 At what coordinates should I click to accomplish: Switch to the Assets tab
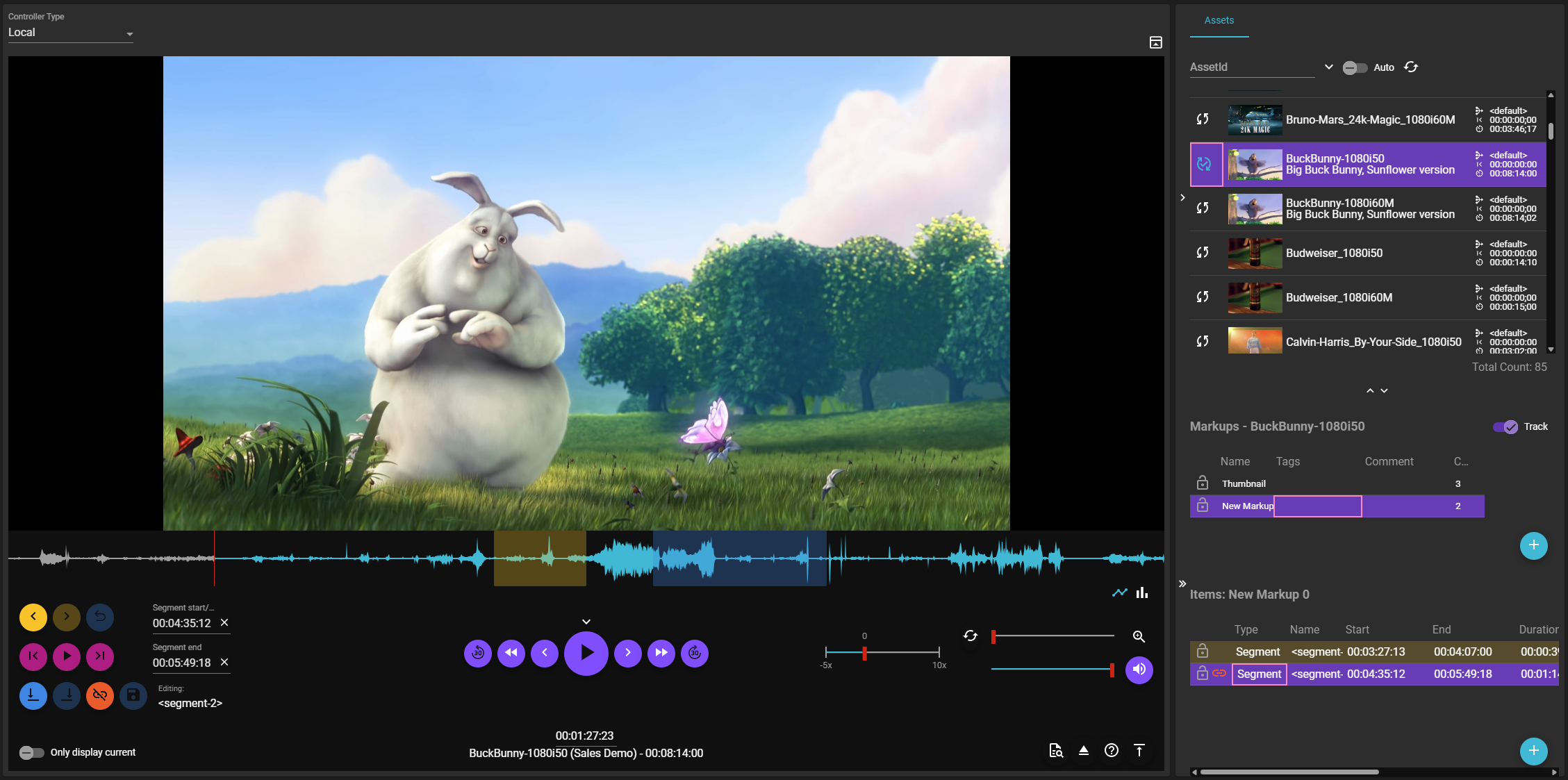(x=1219, y=21)
